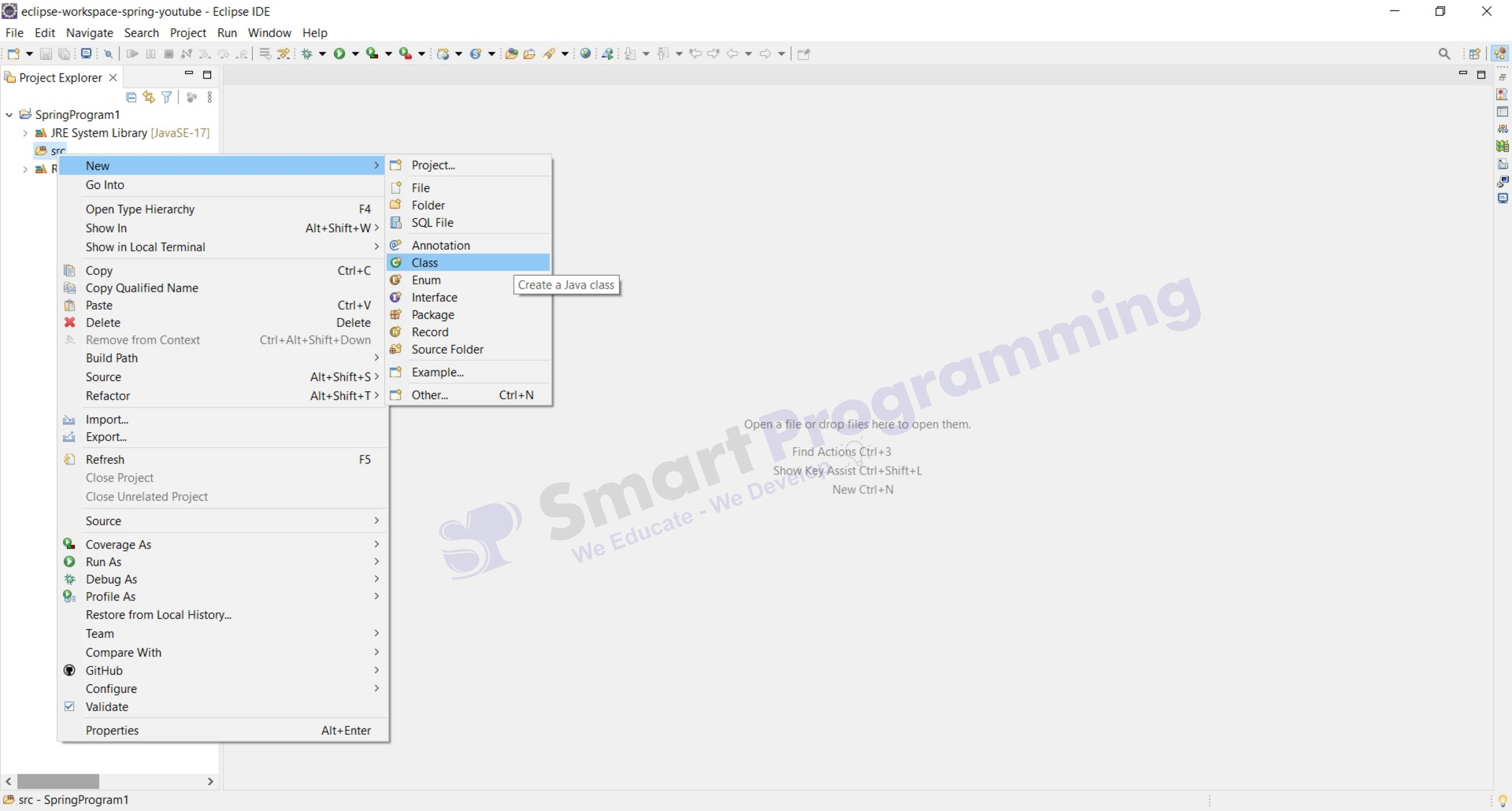Click the toolbar search magnifier icon
This screenshot has width=1512, height=811.
click(1444, 54)
